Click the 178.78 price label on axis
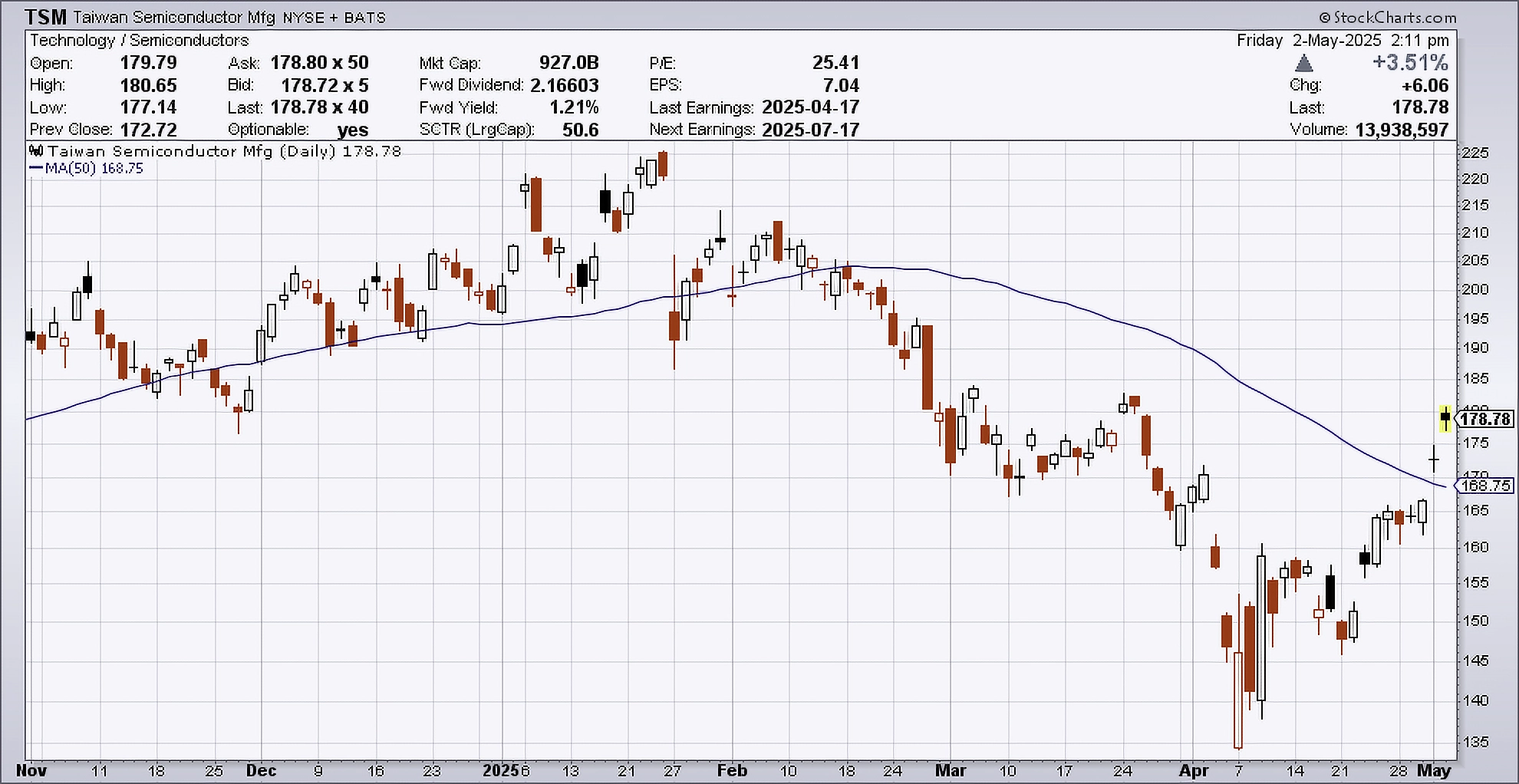This screenshot has height=784, width=1519. pyautogui.click(x=1485, y=419)
